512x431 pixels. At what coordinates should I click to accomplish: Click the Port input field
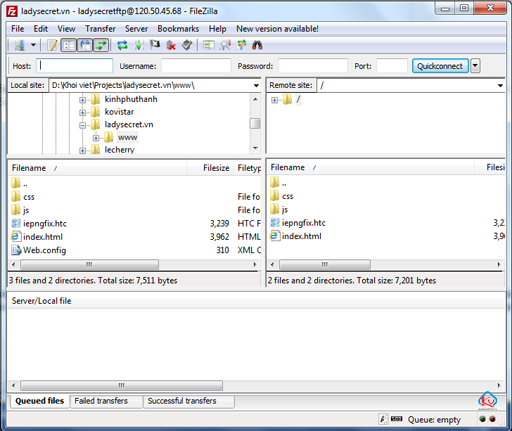(x=392, y=66)
